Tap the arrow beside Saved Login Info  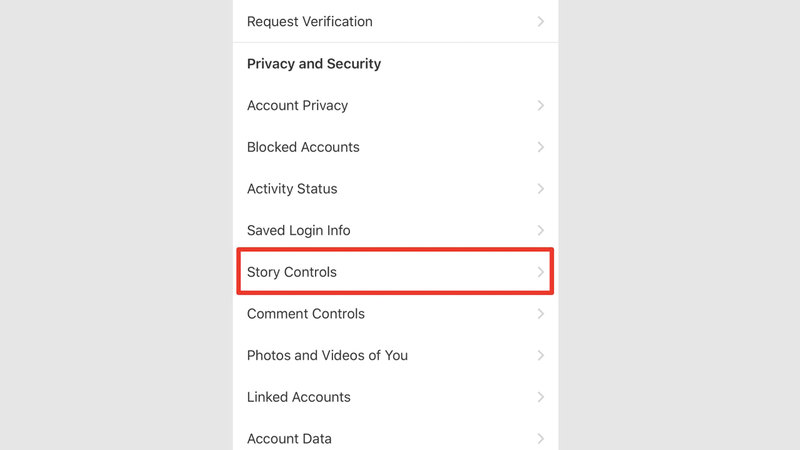540,230
